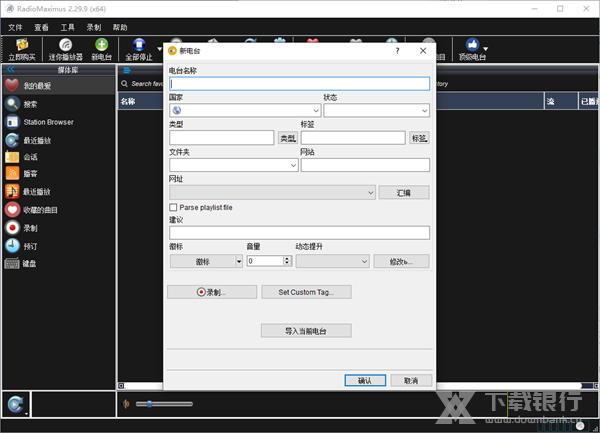
Task: Open 搜索 search in the sidebar
Action: coord(59,104)
